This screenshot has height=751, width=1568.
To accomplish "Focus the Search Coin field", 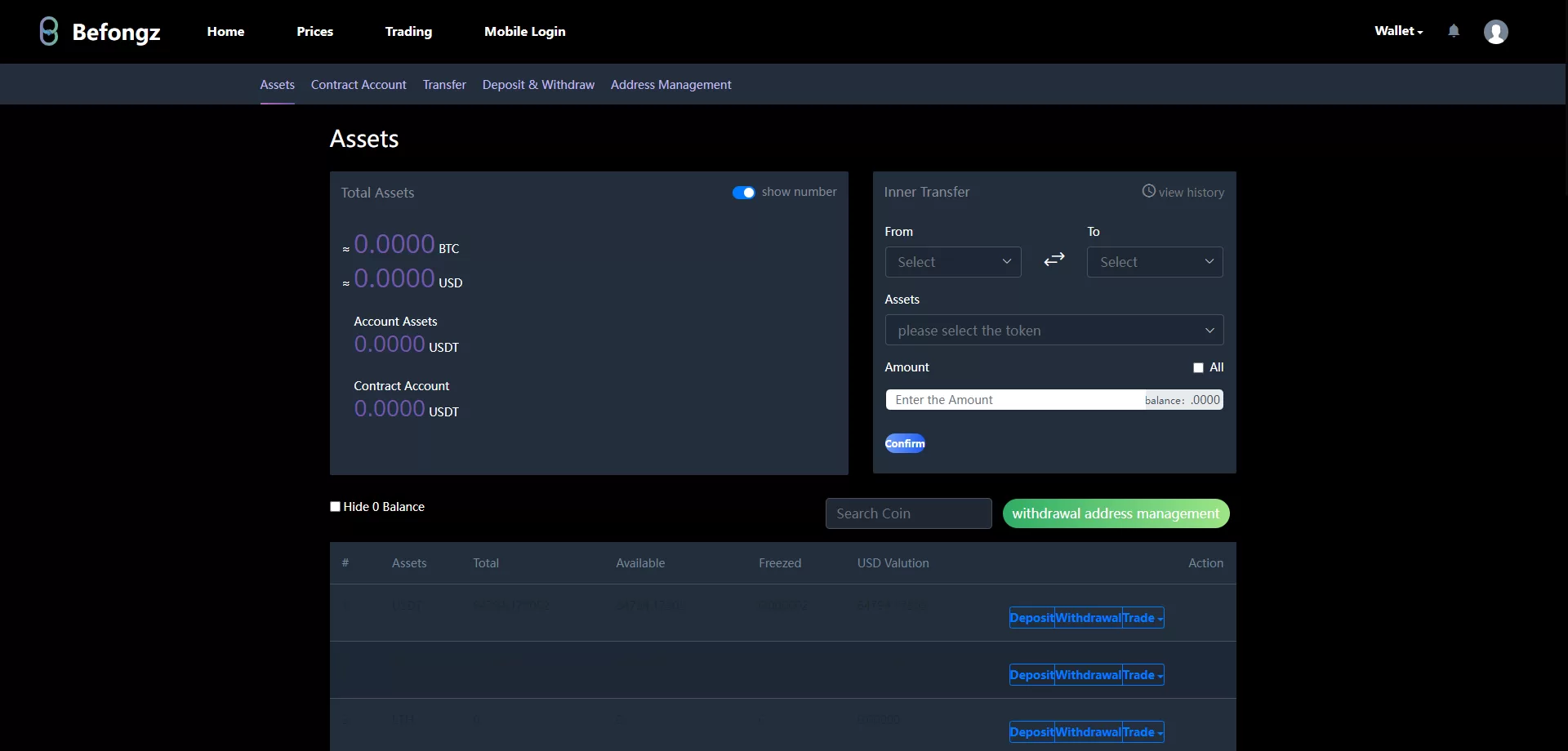I will [x=908, y=513].
